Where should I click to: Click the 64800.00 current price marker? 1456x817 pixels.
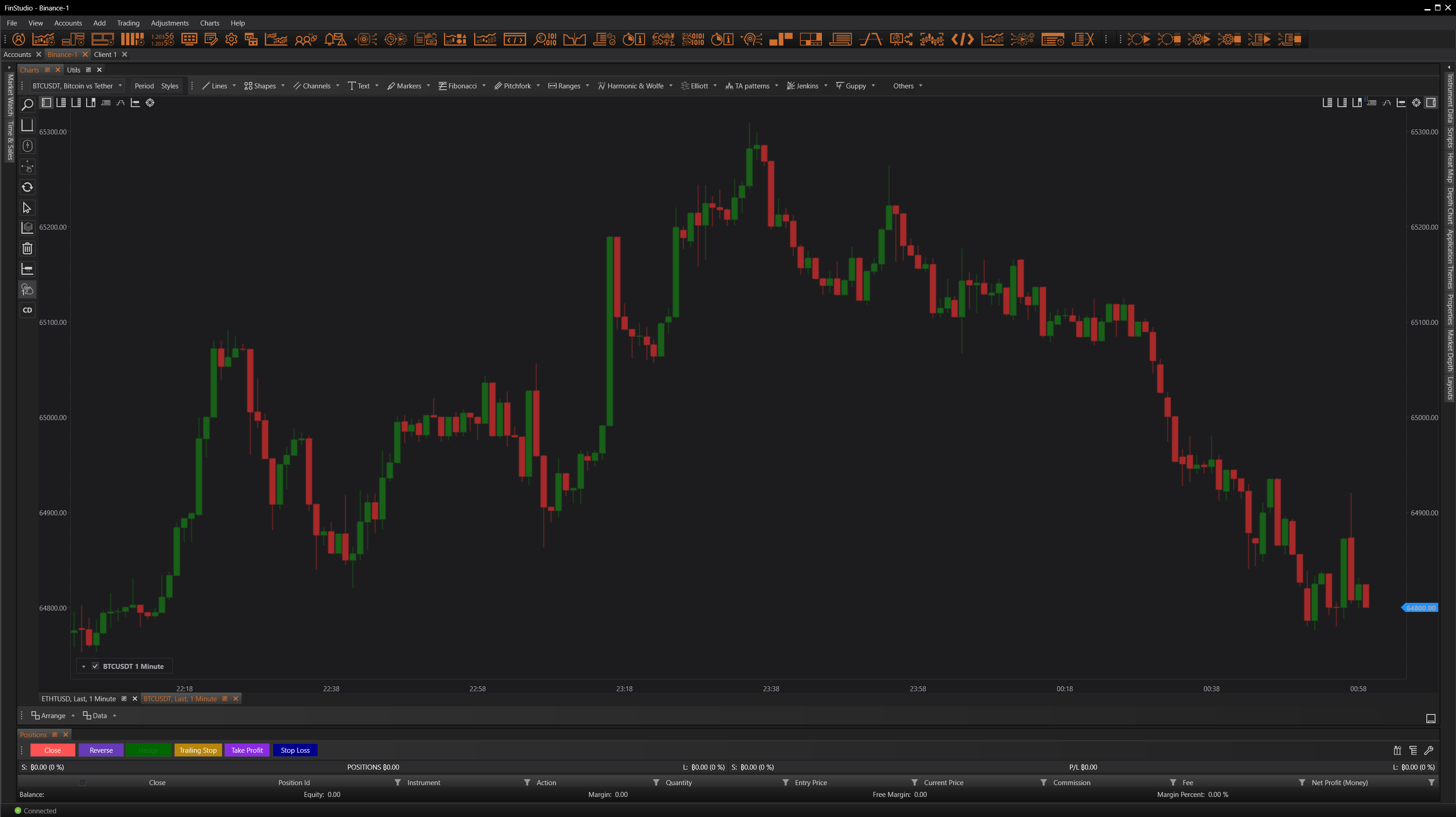1420,608
